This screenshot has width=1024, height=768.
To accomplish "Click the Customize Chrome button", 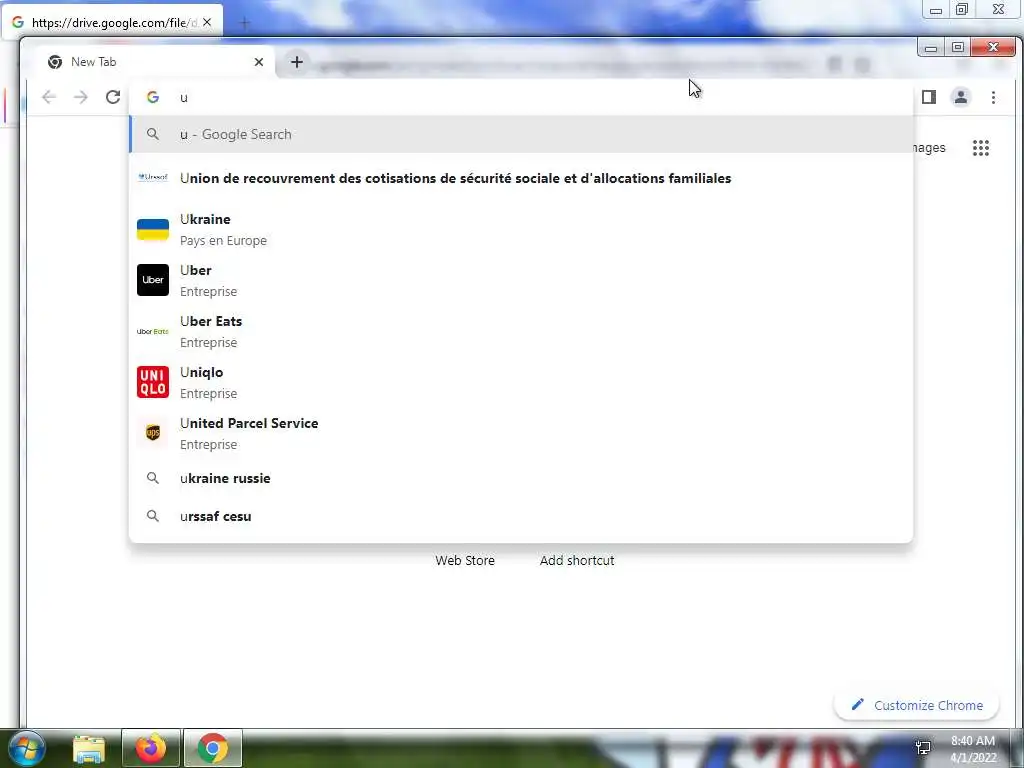I will [x=917, y=705].
